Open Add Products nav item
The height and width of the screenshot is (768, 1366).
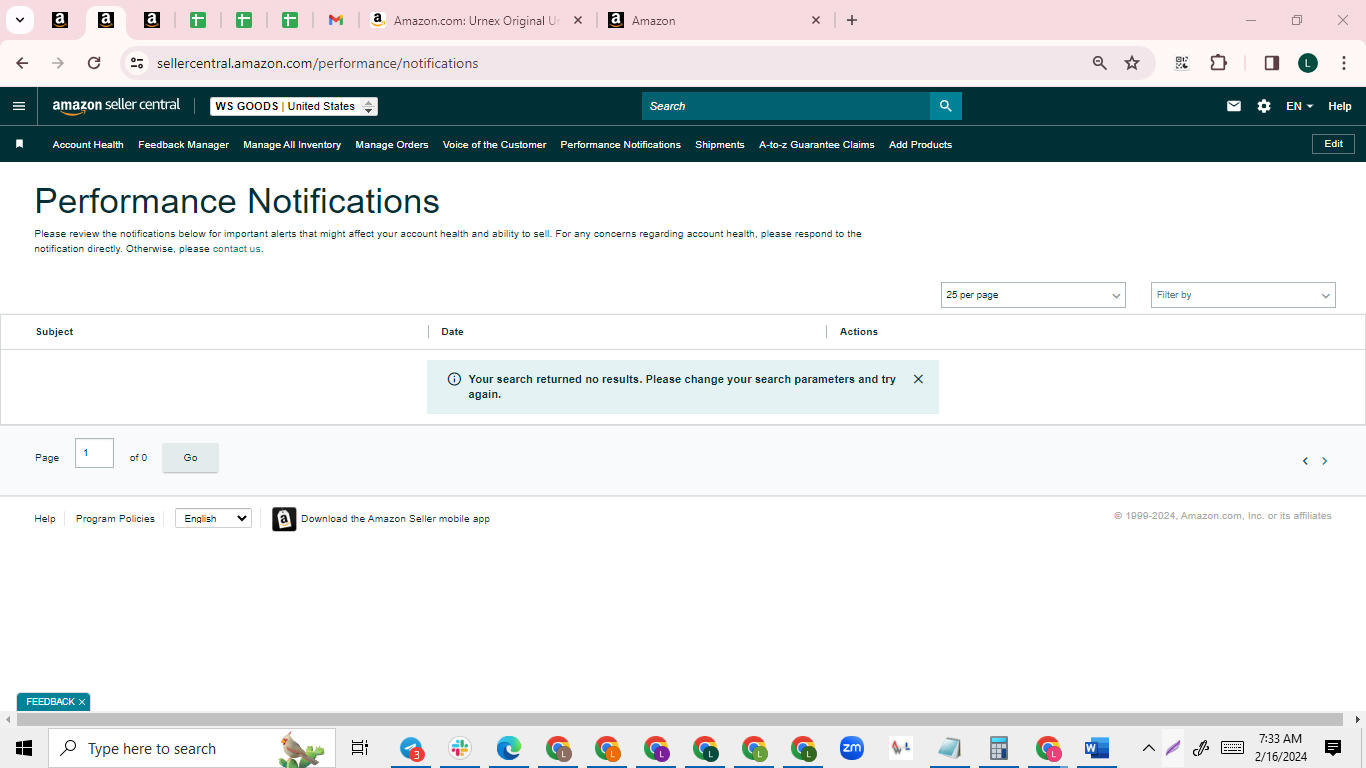tap(920, 145)
